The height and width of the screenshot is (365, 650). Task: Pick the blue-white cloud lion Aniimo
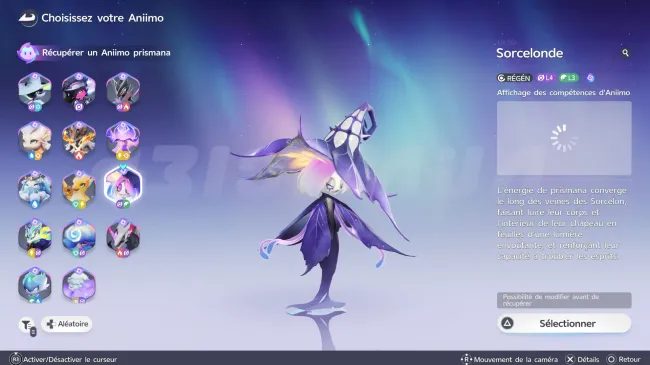point(35,189)
